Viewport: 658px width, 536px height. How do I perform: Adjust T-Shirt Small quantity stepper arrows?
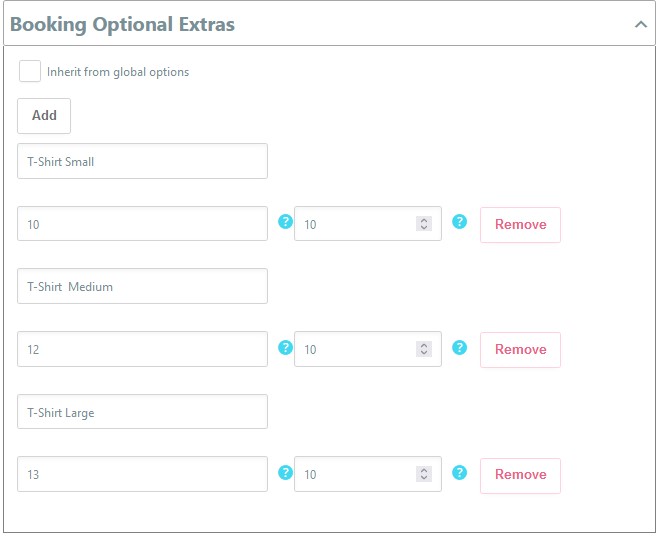pos(424,224)
